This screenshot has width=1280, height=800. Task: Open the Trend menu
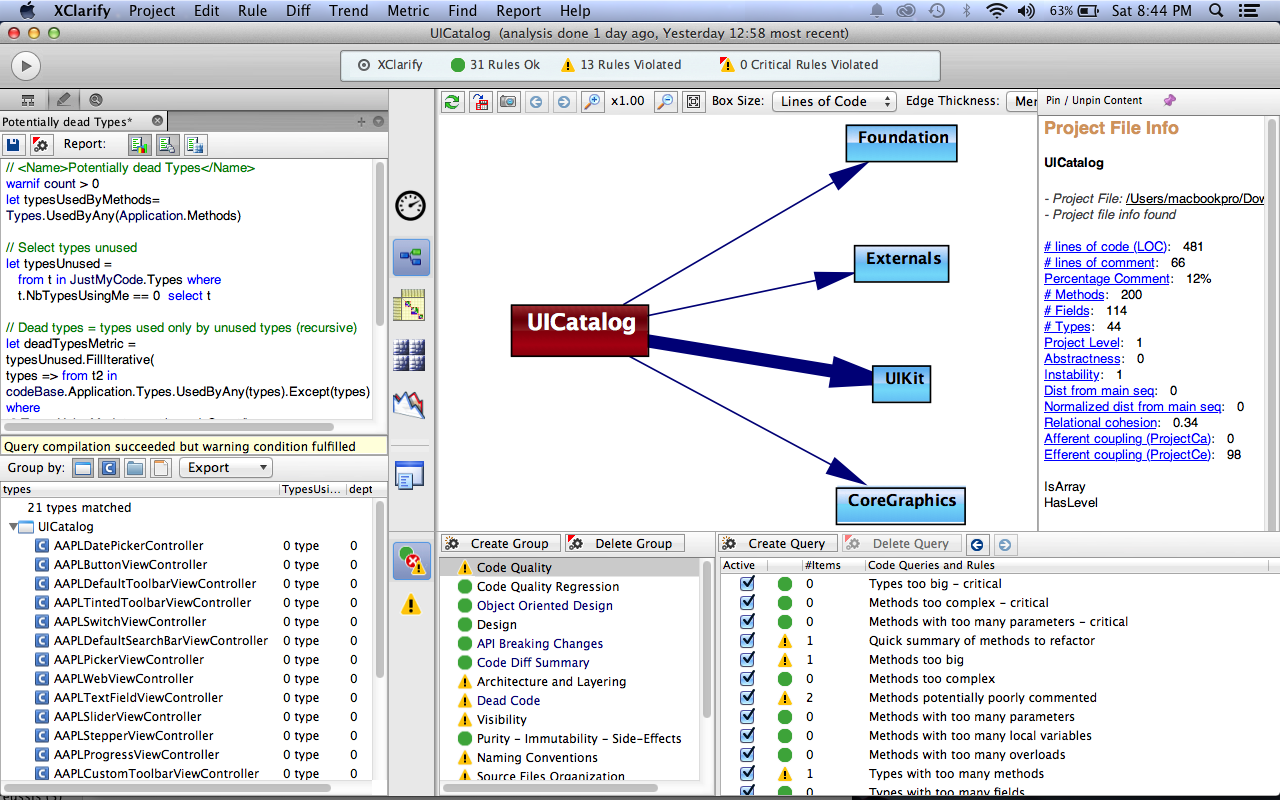[x=351, y=11]
